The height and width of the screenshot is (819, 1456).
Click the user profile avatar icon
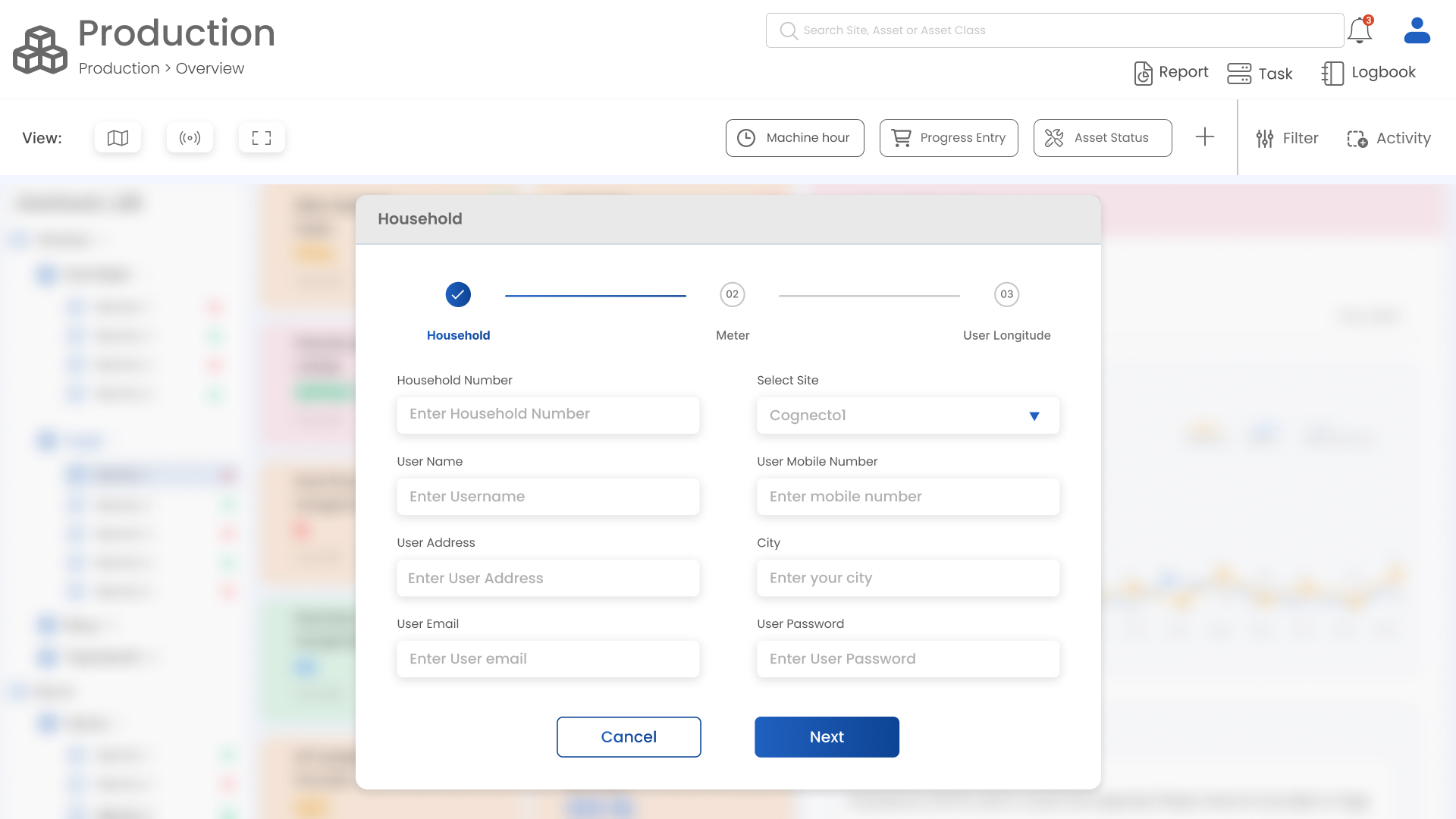pos(1417,31)
